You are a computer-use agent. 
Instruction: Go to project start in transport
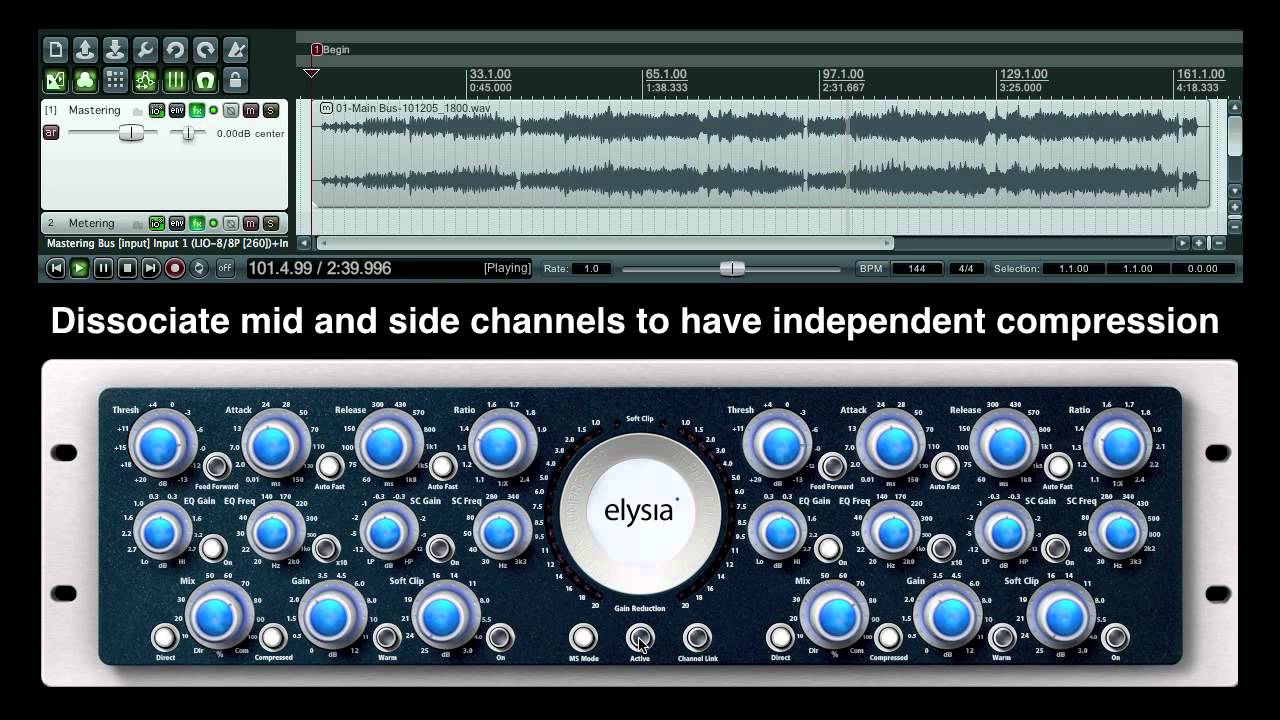(56, 268)
